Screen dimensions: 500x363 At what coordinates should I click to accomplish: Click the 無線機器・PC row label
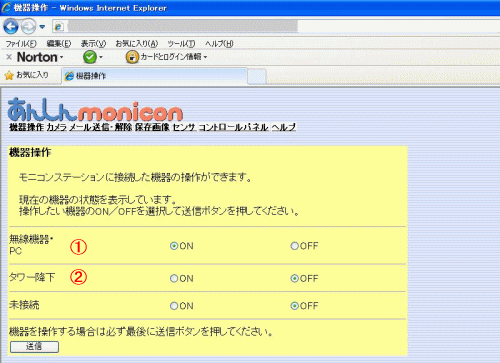click(x=31, y=245)
